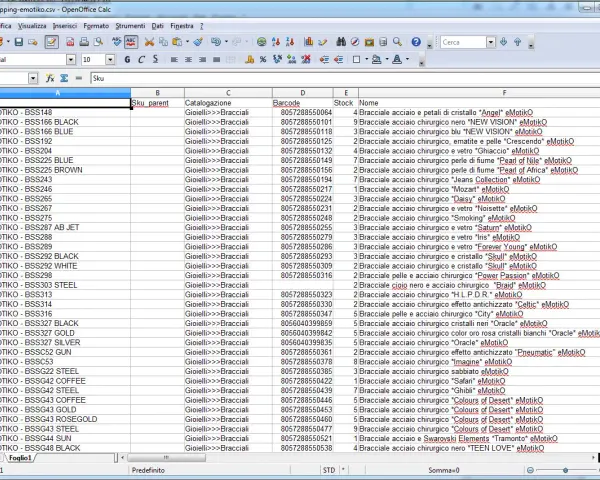Click the Zoom magnifier icon
Screen dimensions: 600x480
coord(397,42)
